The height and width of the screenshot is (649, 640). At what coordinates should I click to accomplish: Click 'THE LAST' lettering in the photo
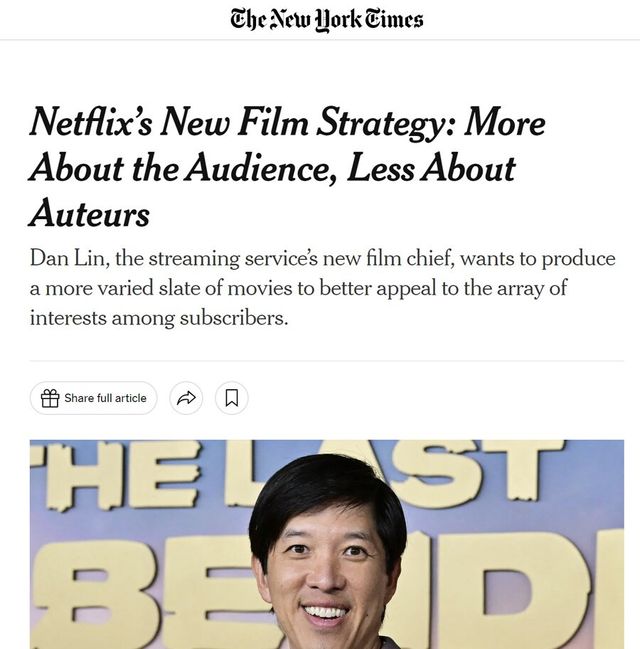coord(298,474)
